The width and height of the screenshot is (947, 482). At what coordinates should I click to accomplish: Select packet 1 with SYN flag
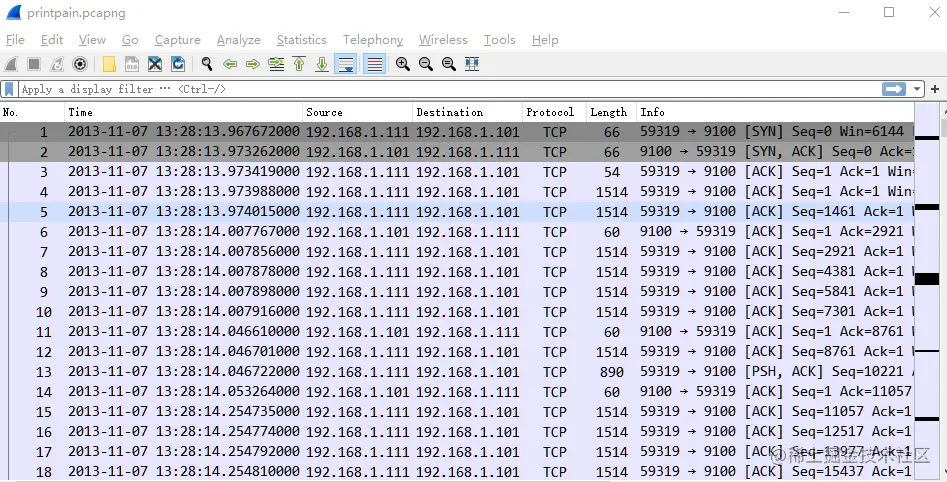457,132
